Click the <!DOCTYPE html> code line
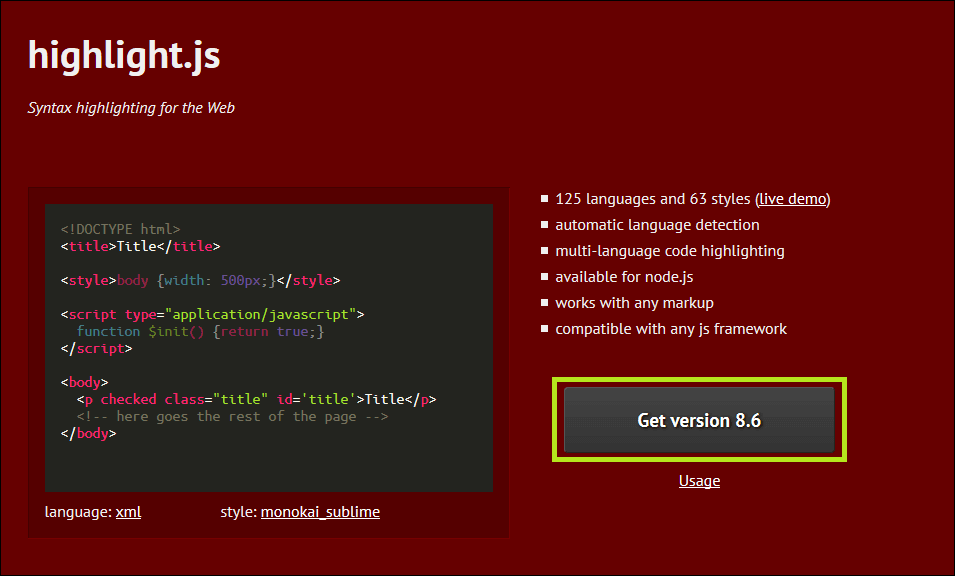Image resolution: width=955 pixels, height=576 pixels. tap(121, 229)
